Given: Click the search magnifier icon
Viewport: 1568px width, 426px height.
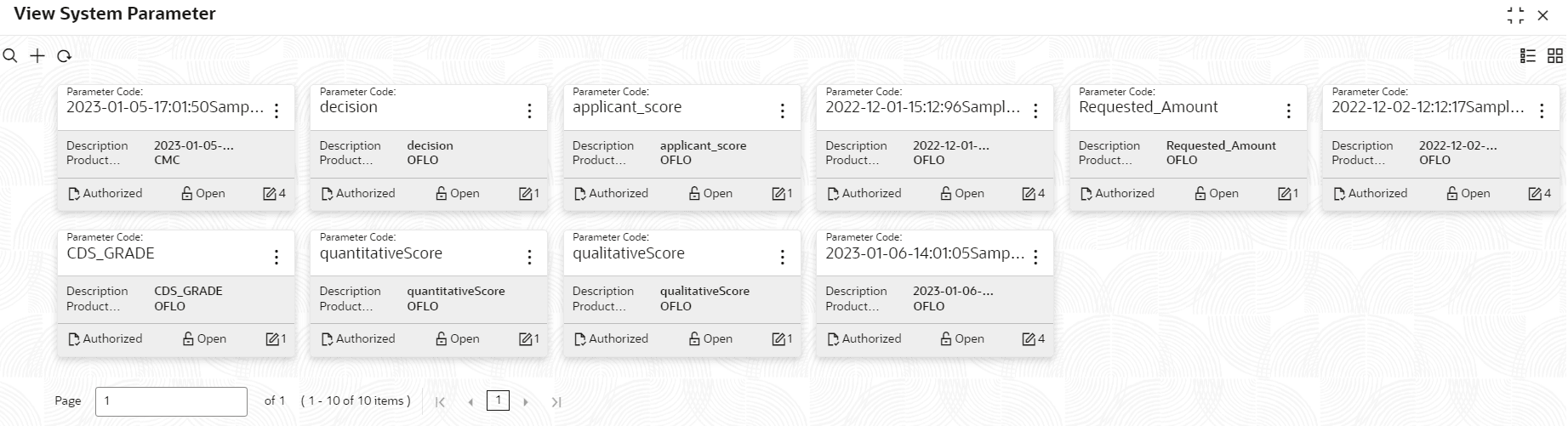Looking at the screenshot, I should [x=10, y=56].
